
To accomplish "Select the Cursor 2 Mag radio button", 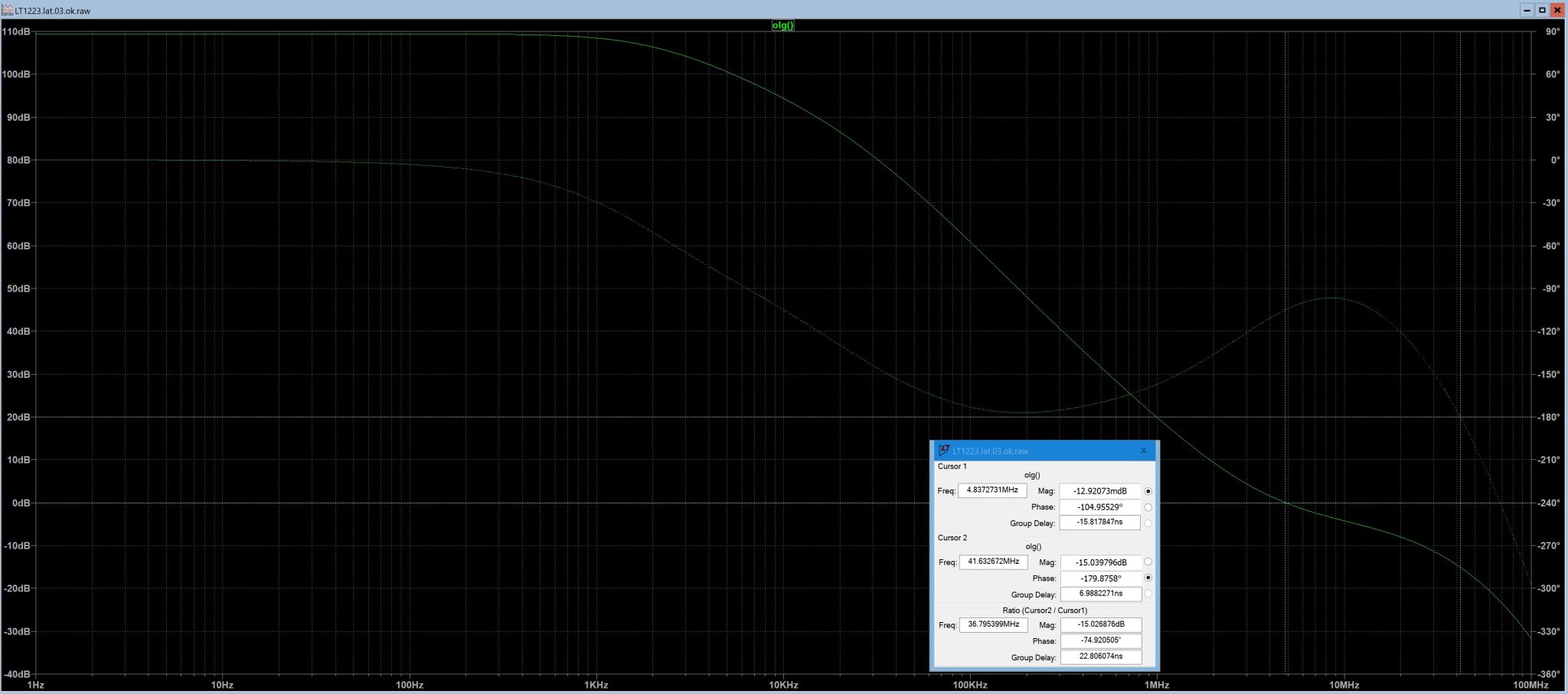I will pyautogui.click(x=1148, y=562).
